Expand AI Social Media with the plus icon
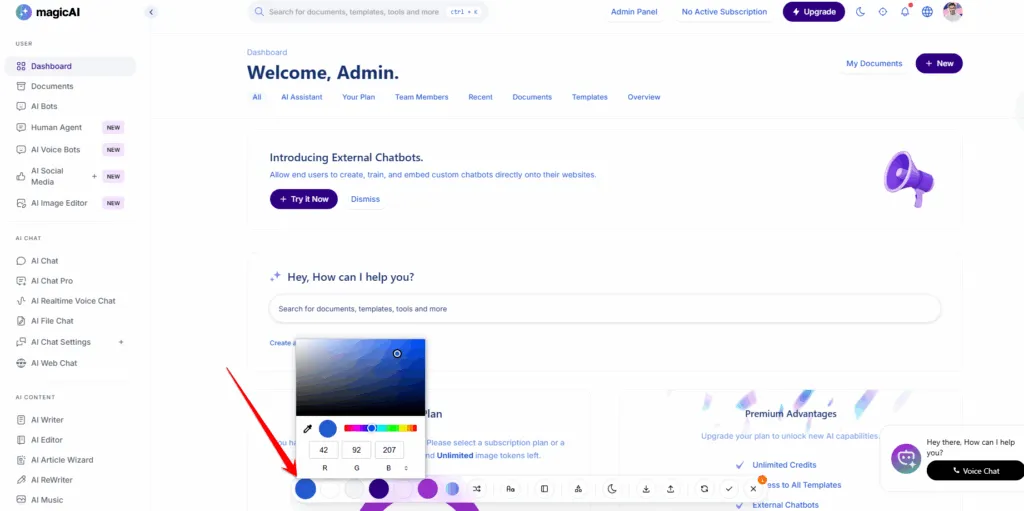 [x=94, y=176]
